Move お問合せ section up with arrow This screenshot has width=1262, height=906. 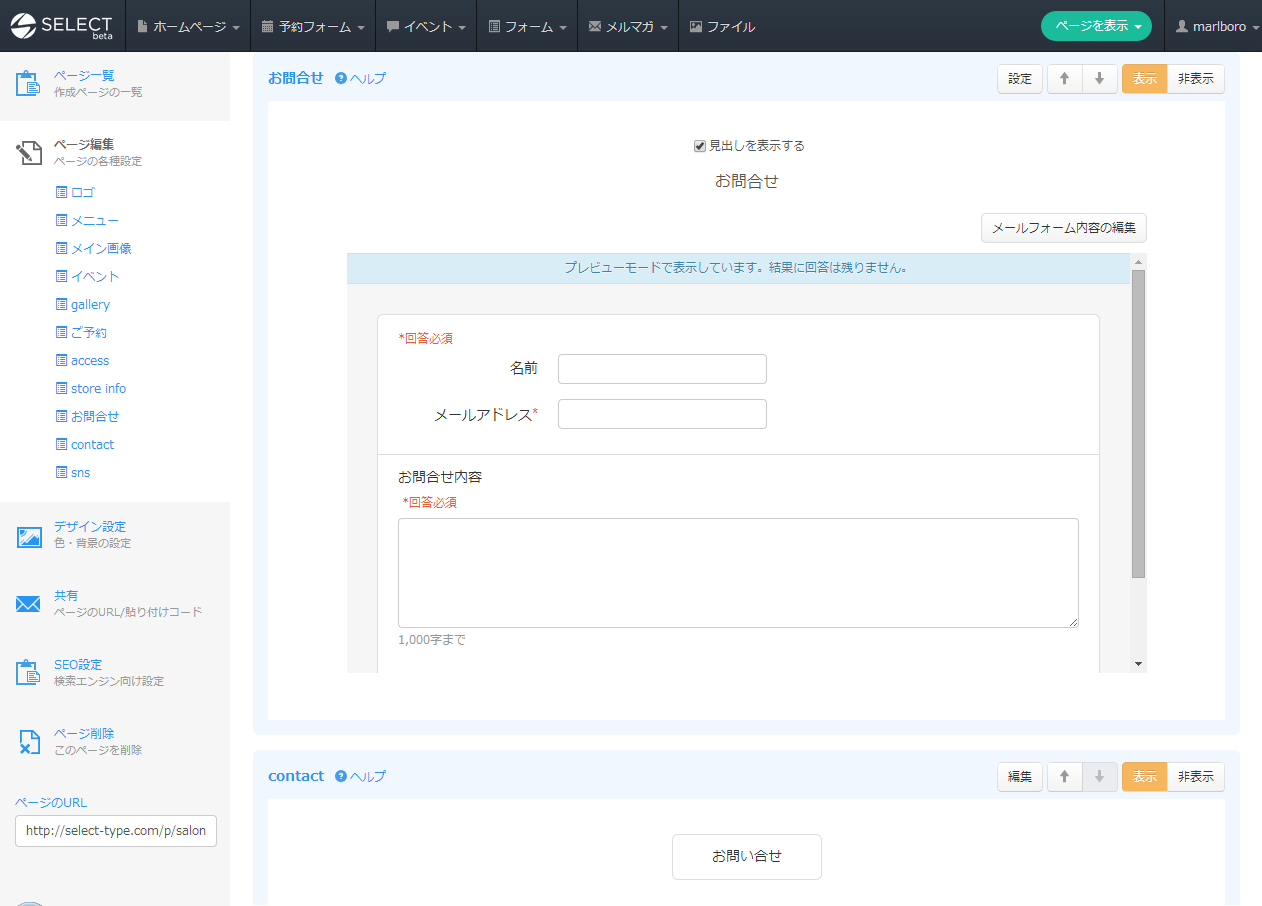[1064, 79]
